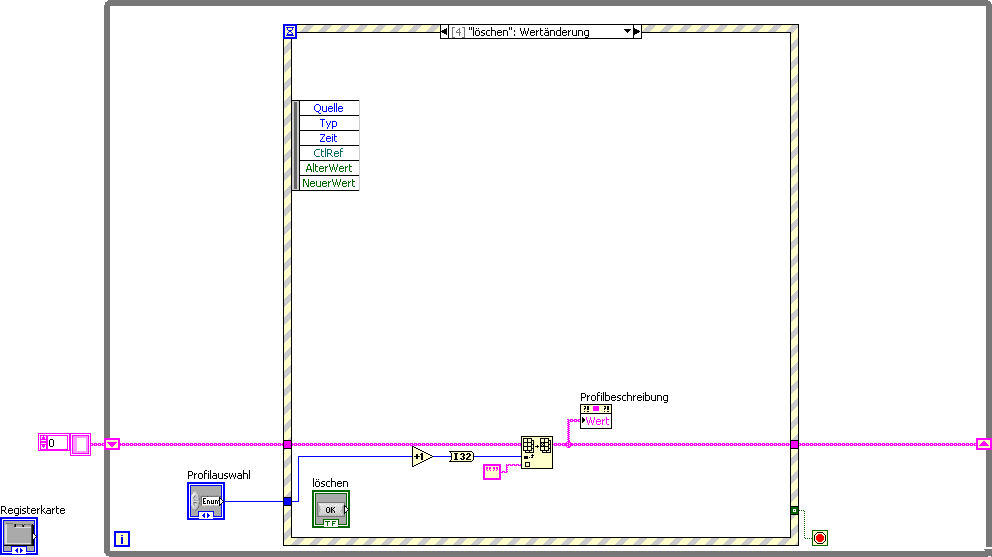992x557 pixels.
Task: Open the event case selector dropdown arrow
Action: pos(627,31)
